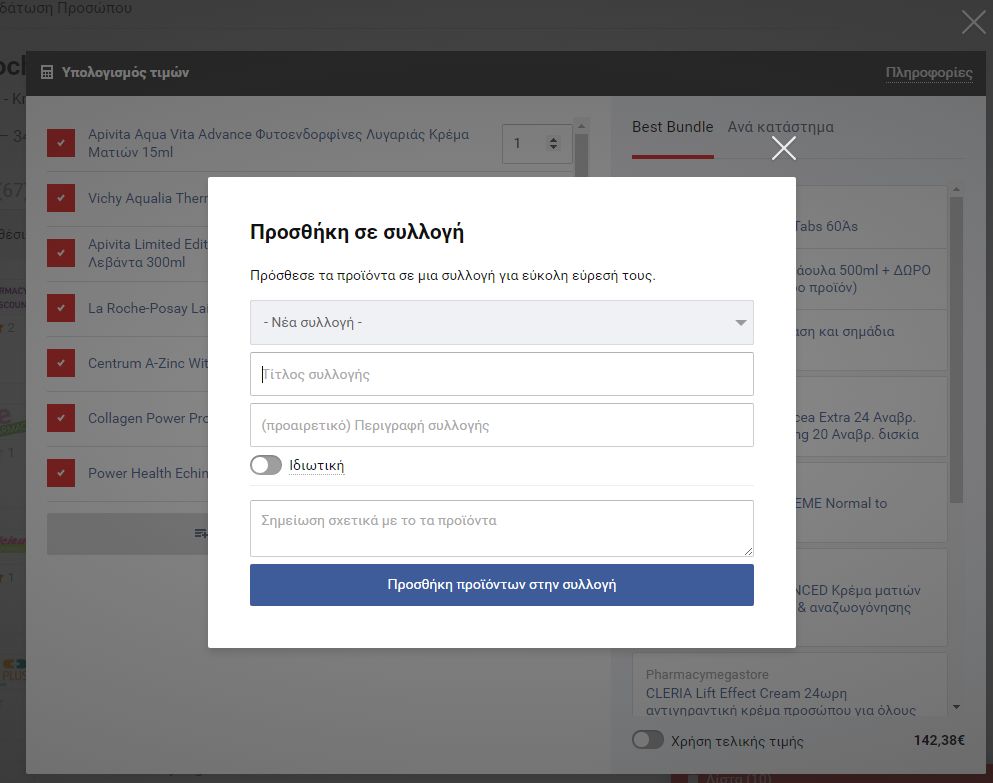This screenshot has height=783, width=993.
Task: Focus the Τίτλος συλλογής input field
Action: (x=501, y=374)
